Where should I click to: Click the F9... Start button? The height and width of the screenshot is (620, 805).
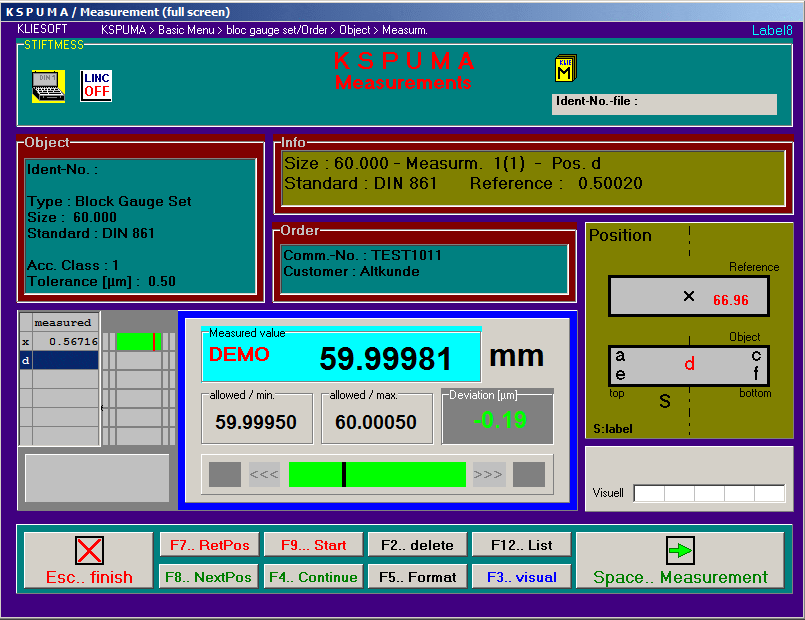pyautogui.click(x=312, y=545)
